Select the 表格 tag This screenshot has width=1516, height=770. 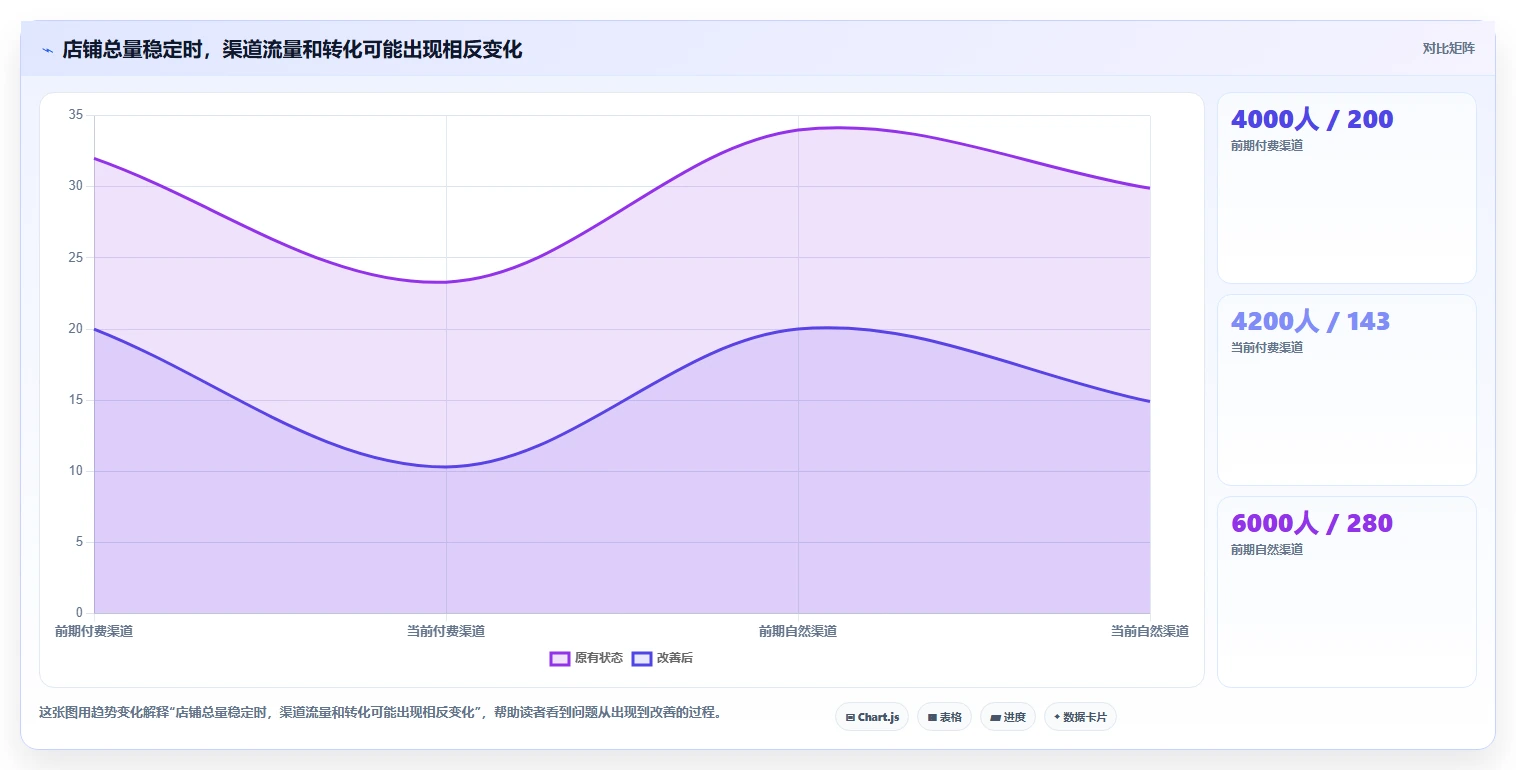tap(944, 717)
